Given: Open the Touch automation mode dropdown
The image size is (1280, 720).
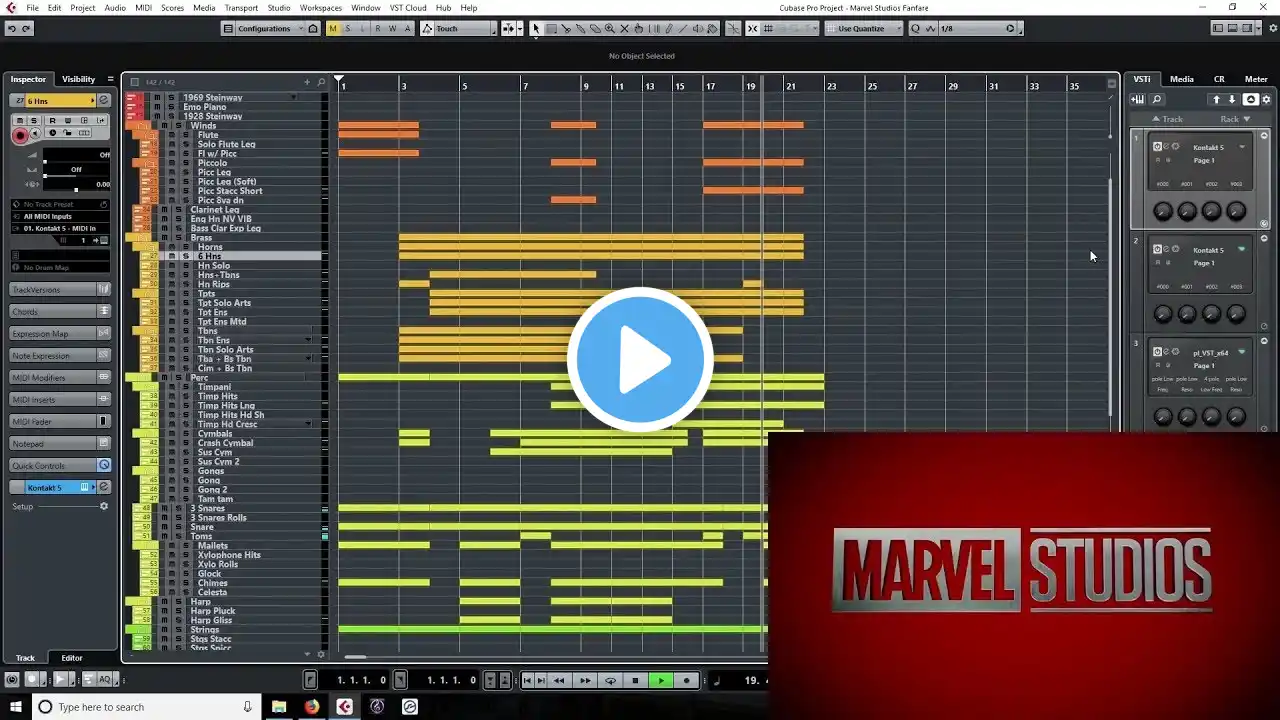Looking at the screenshot, I should point(458,29).
